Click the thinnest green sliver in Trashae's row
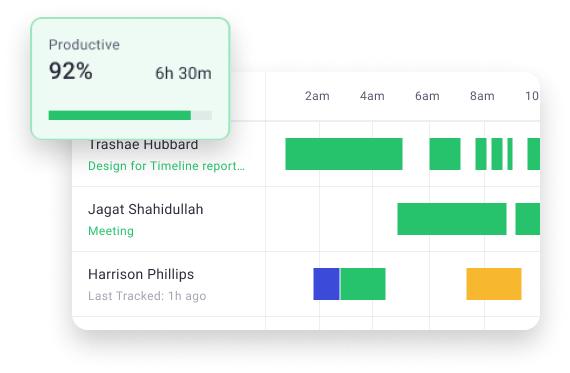The height and width of the screenshot is (373, 570). tap(510, 154)
